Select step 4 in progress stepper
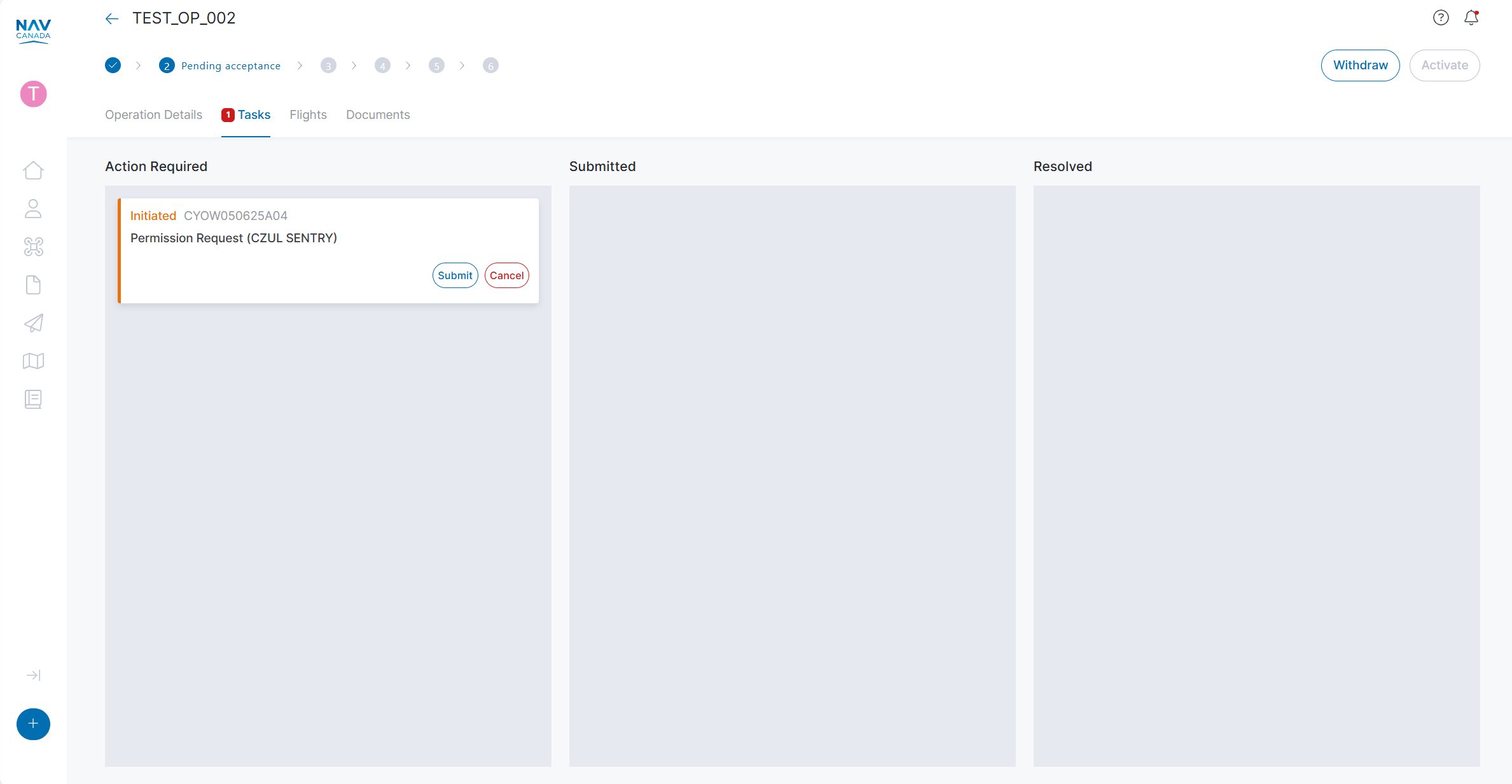Screen dimensions: 1512x784 coord(382,65)
